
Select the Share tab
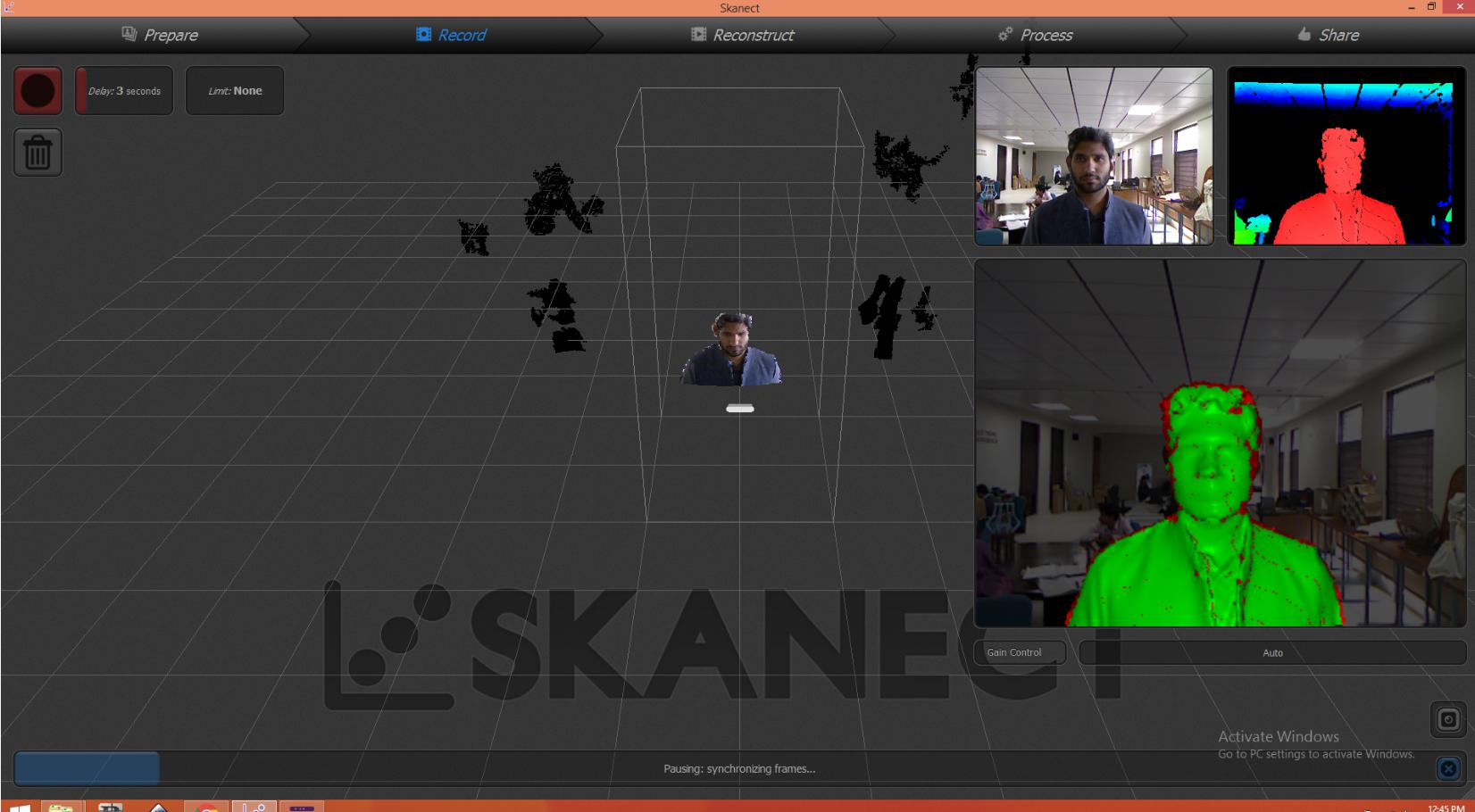click(x=1328, y=35)
